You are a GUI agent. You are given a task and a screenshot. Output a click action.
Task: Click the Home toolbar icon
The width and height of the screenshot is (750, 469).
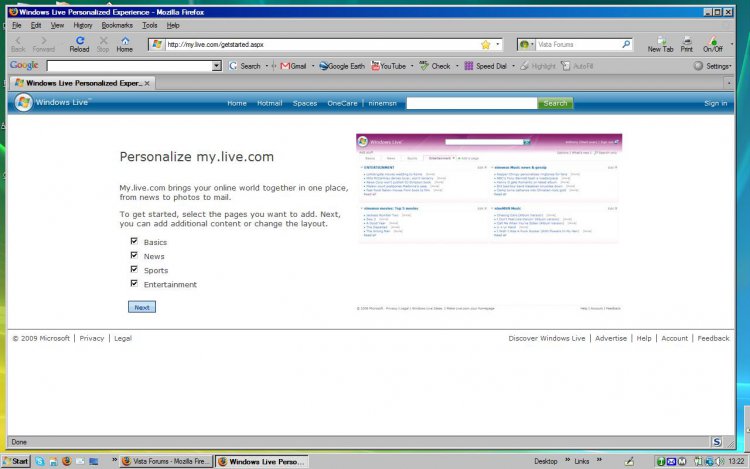pos(125,41)
